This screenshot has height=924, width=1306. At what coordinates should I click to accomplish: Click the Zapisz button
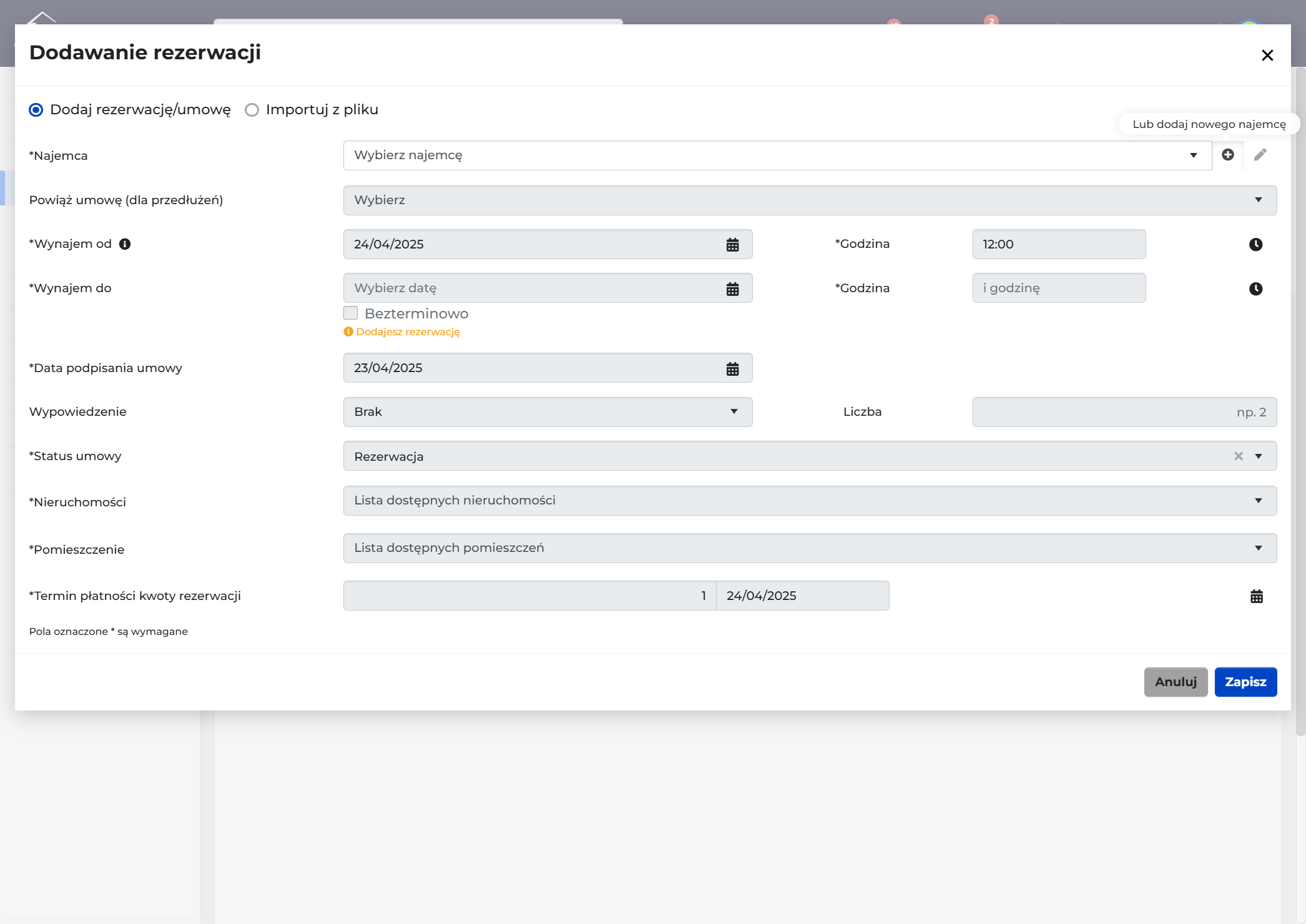(x=1245, y=682)
